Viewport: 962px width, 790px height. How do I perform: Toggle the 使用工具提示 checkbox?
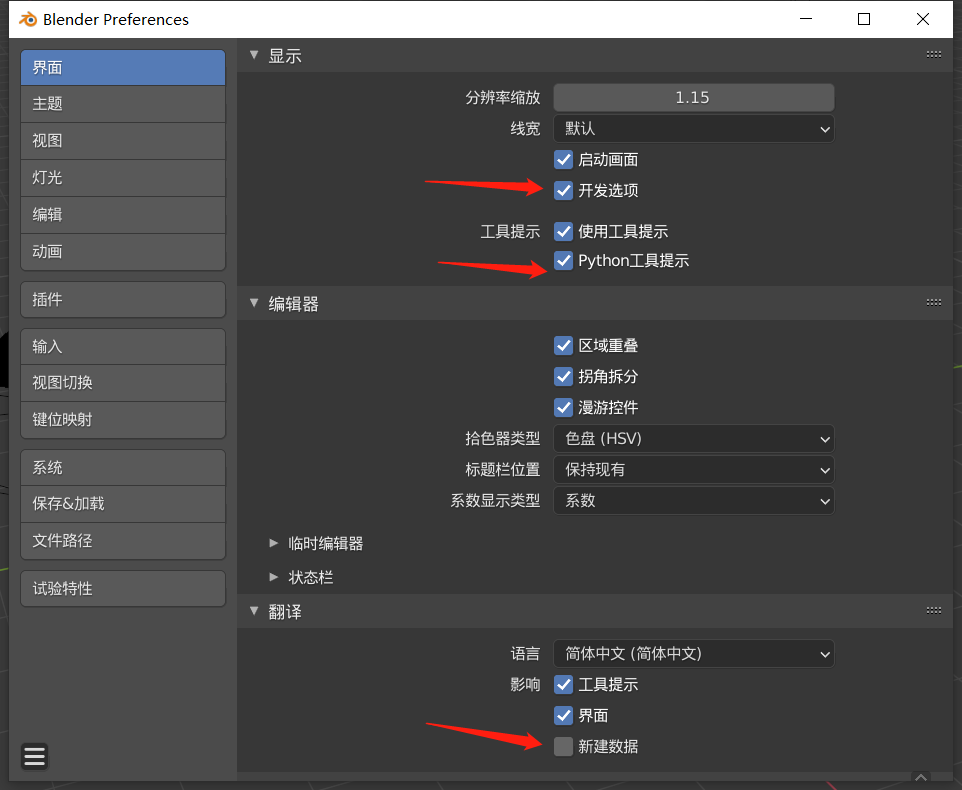point(563,231)
